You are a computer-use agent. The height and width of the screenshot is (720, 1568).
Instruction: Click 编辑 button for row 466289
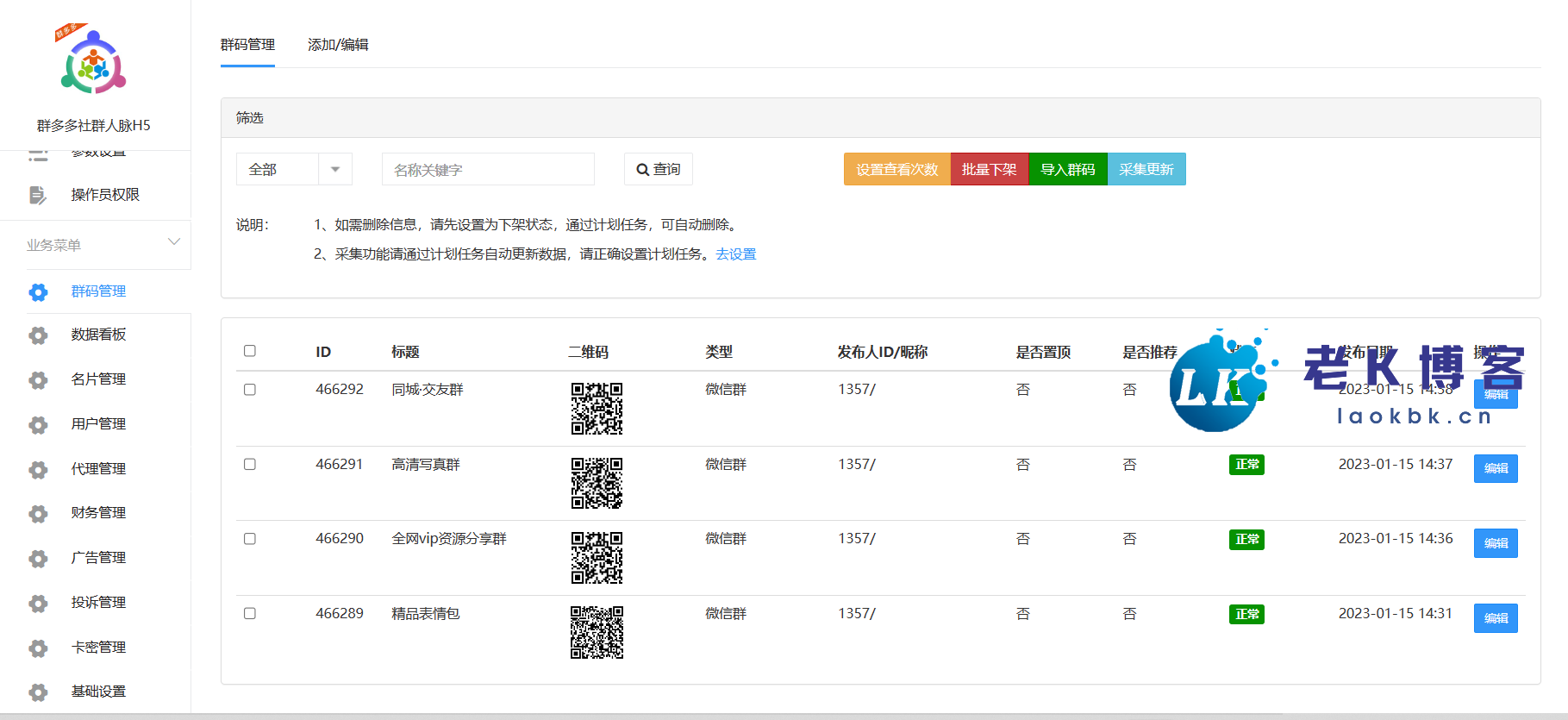tap(1496, 618)
